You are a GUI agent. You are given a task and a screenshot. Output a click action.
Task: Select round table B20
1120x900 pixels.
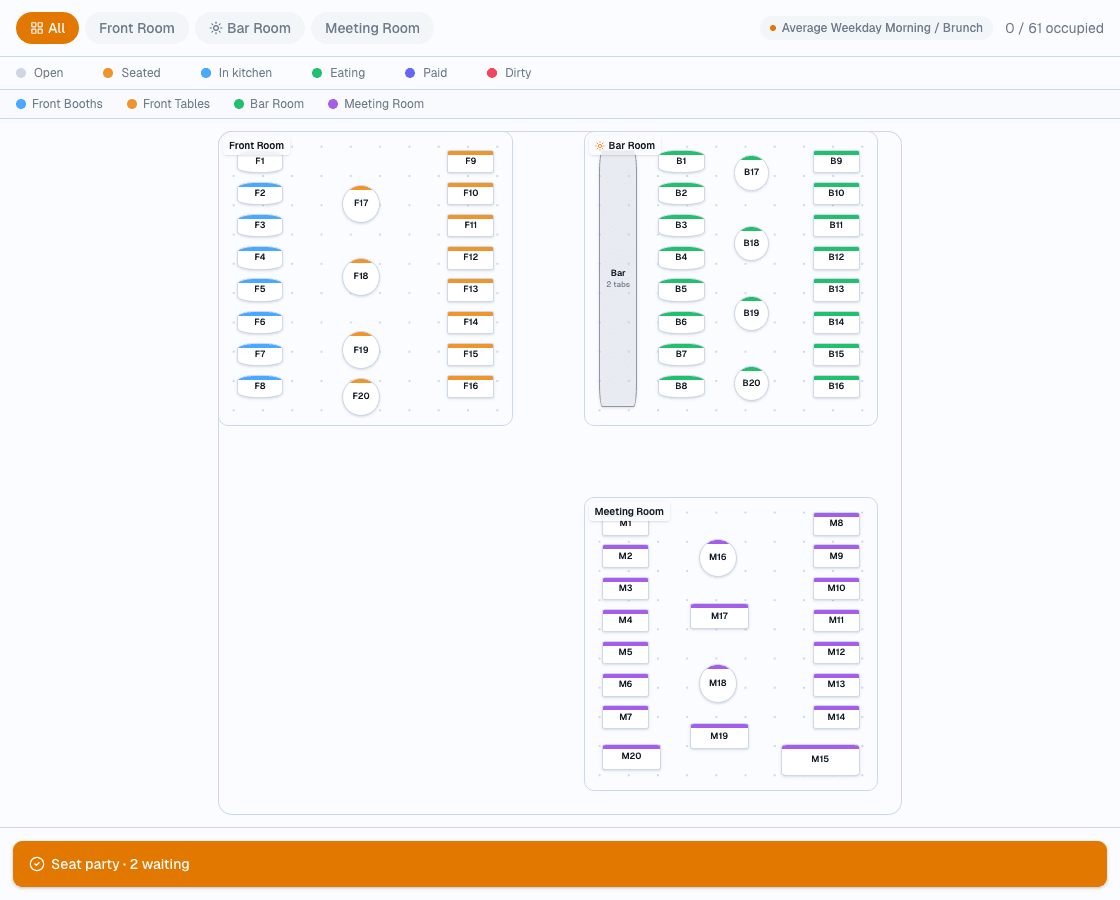coord(751,384)
